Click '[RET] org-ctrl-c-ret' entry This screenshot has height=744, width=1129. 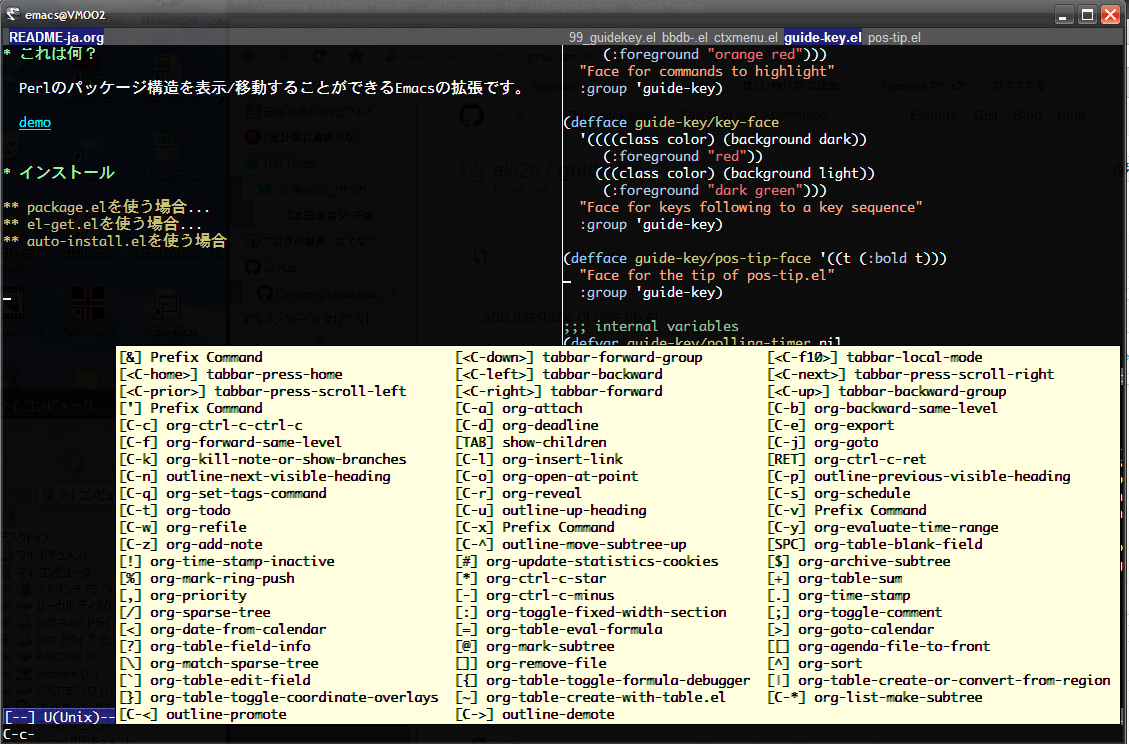pyautogui.click(x=847, y=460)
